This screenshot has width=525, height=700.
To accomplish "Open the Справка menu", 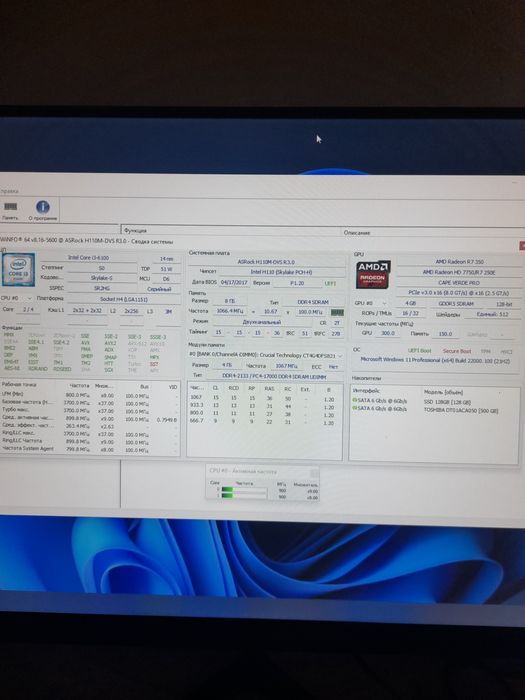I will pyautogui.click(x=9, y=191).
